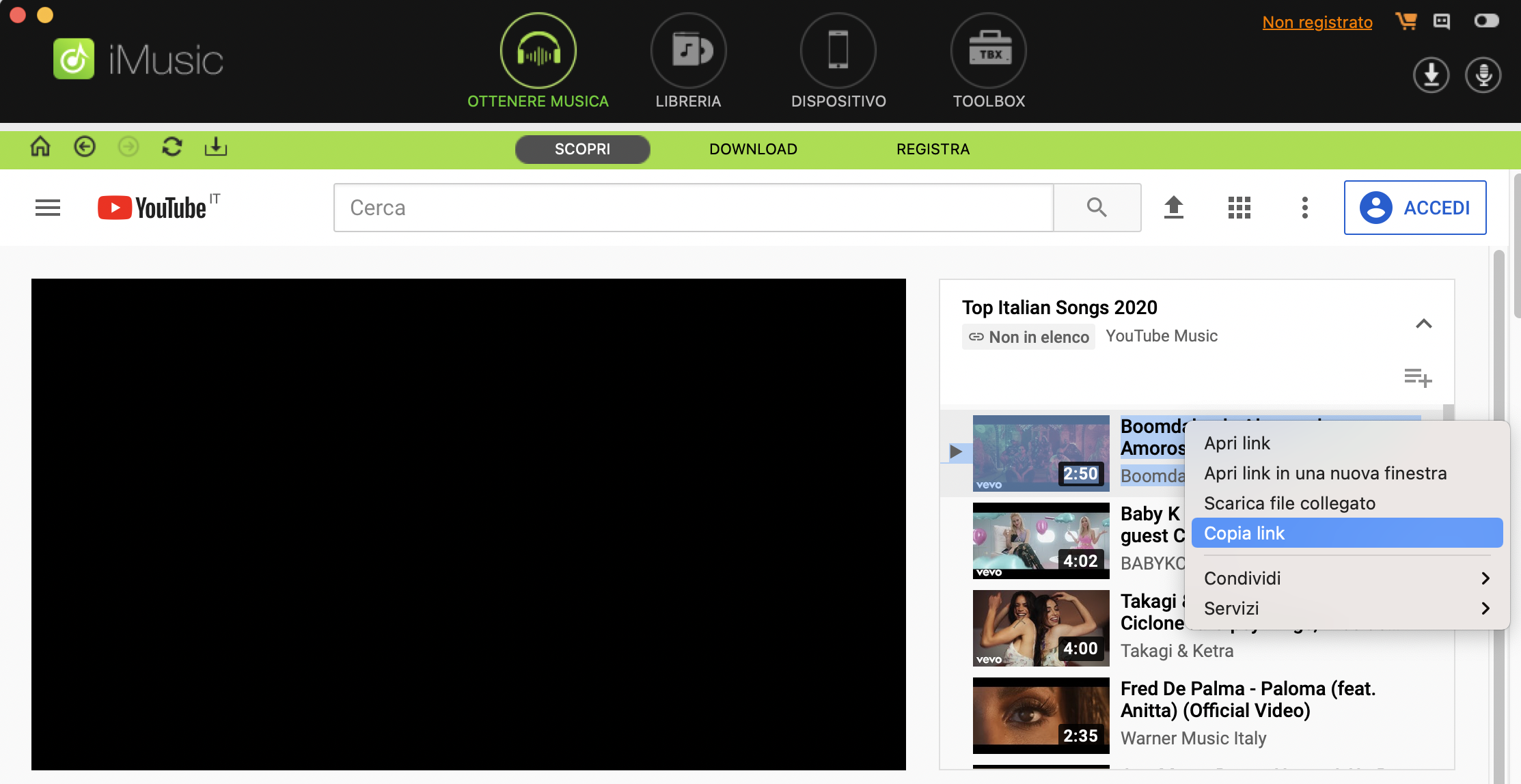Open the Baby K thumbnail with 4:02 duration
The height and width of the screenshot is (784, 1521).
pyautogui.click(x=1041, y=541)
